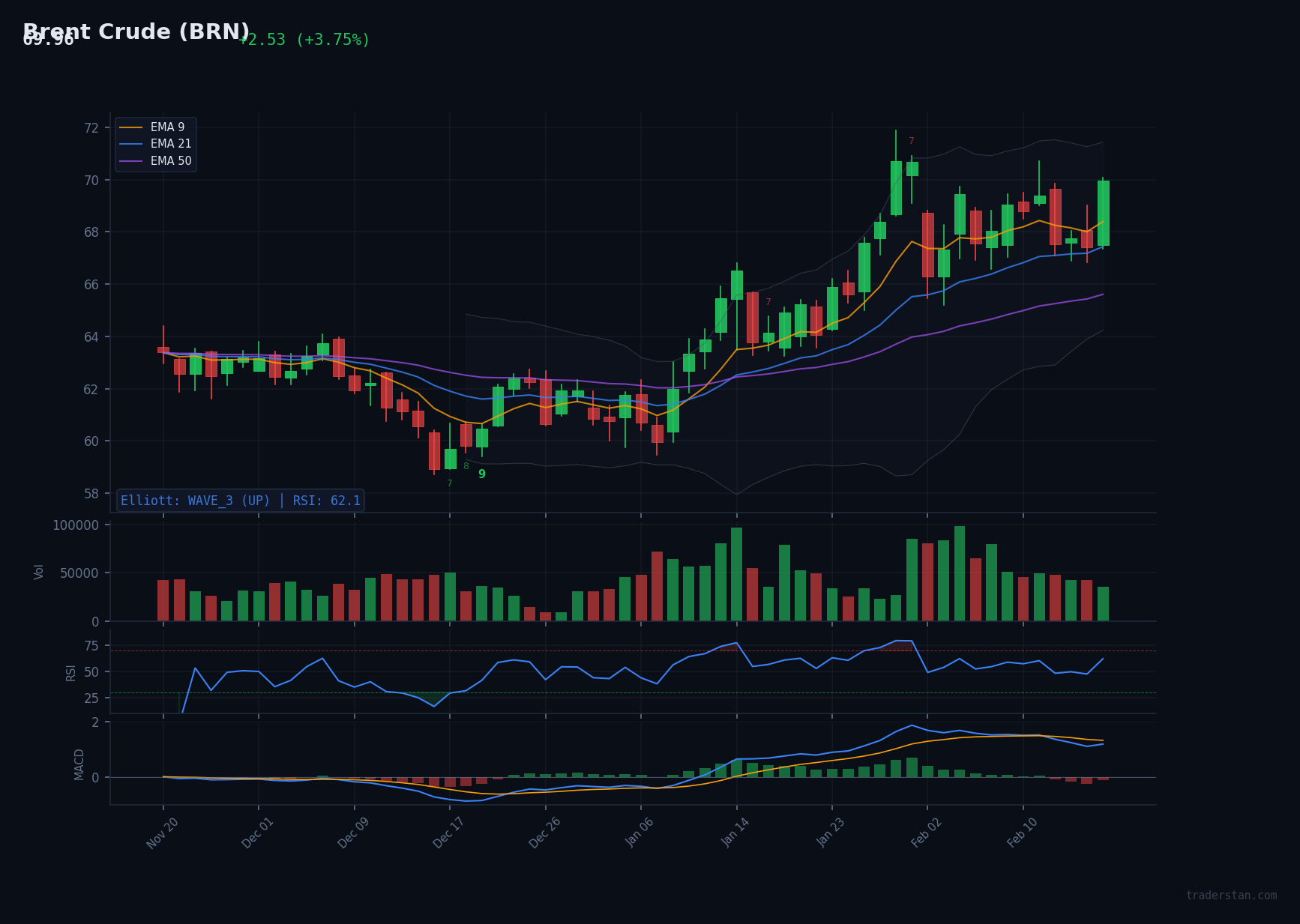
Task: Open the Elliott WAVE_3 status badge
Action: pyautogui.click(x=240, y=500)
